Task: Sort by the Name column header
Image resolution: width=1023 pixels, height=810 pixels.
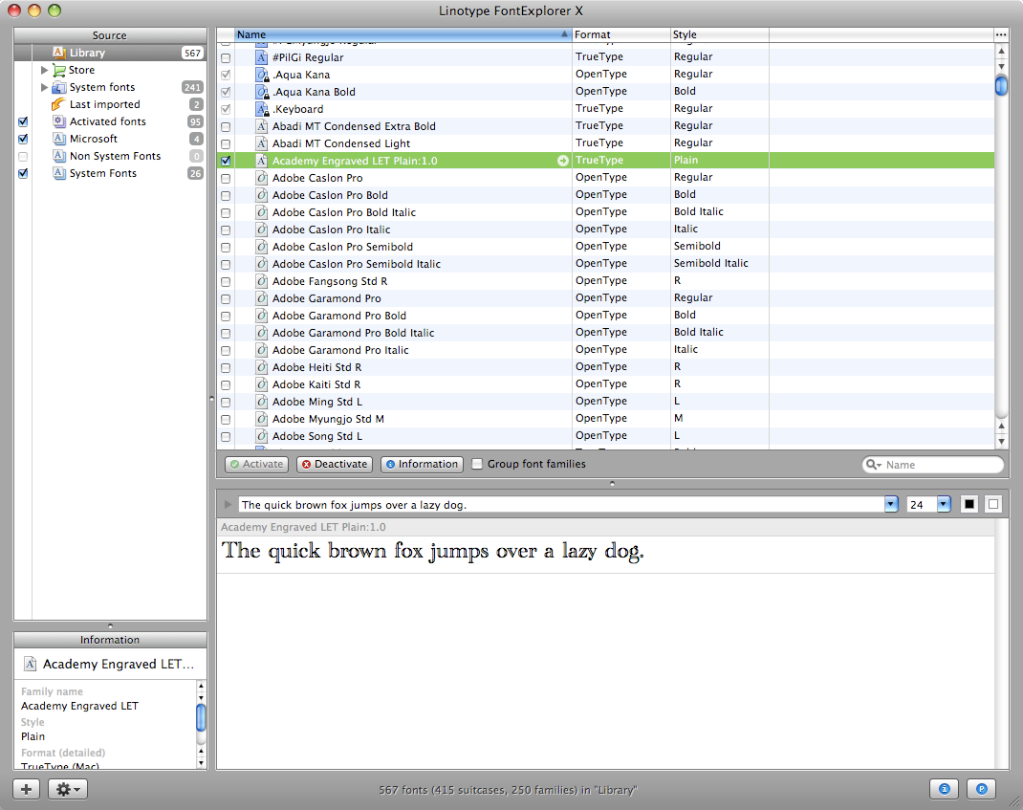Action: click(403, 35)
